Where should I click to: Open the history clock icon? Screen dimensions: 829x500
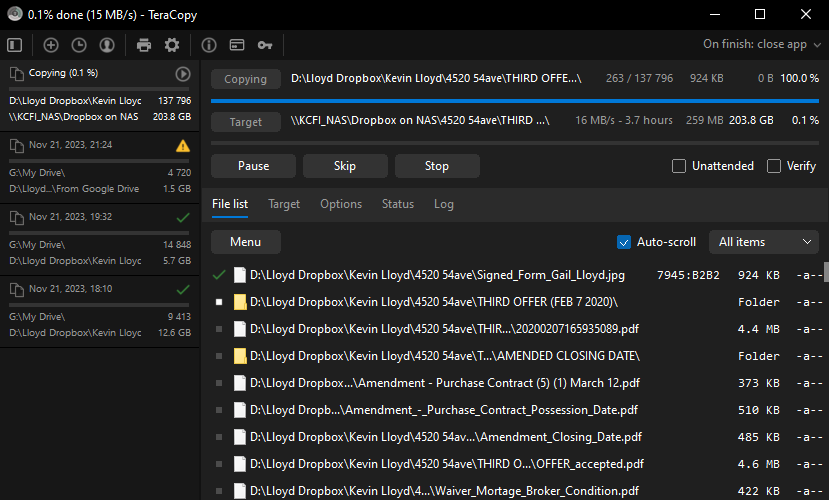(x=79, y=45)
